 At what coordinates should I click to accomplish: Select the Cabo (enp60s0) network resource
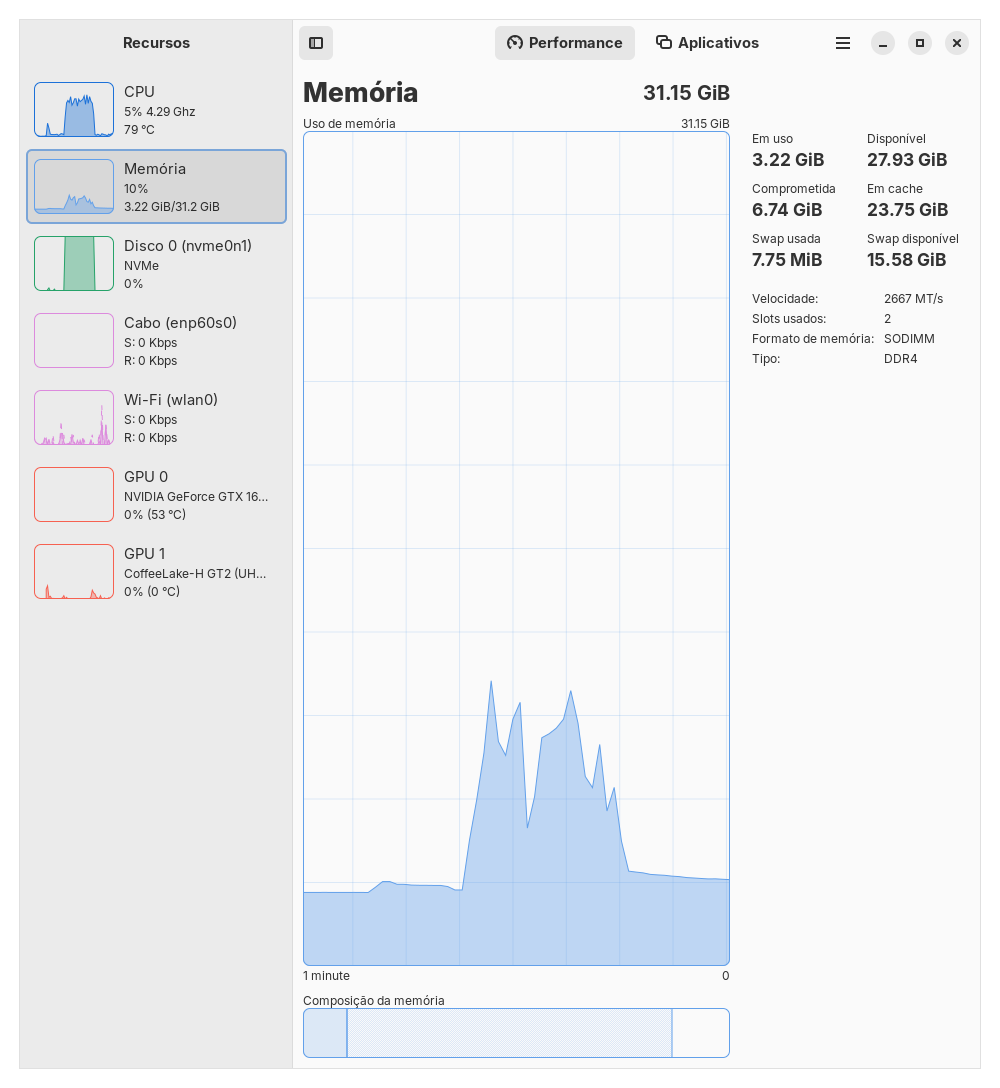tap(156, 341)
